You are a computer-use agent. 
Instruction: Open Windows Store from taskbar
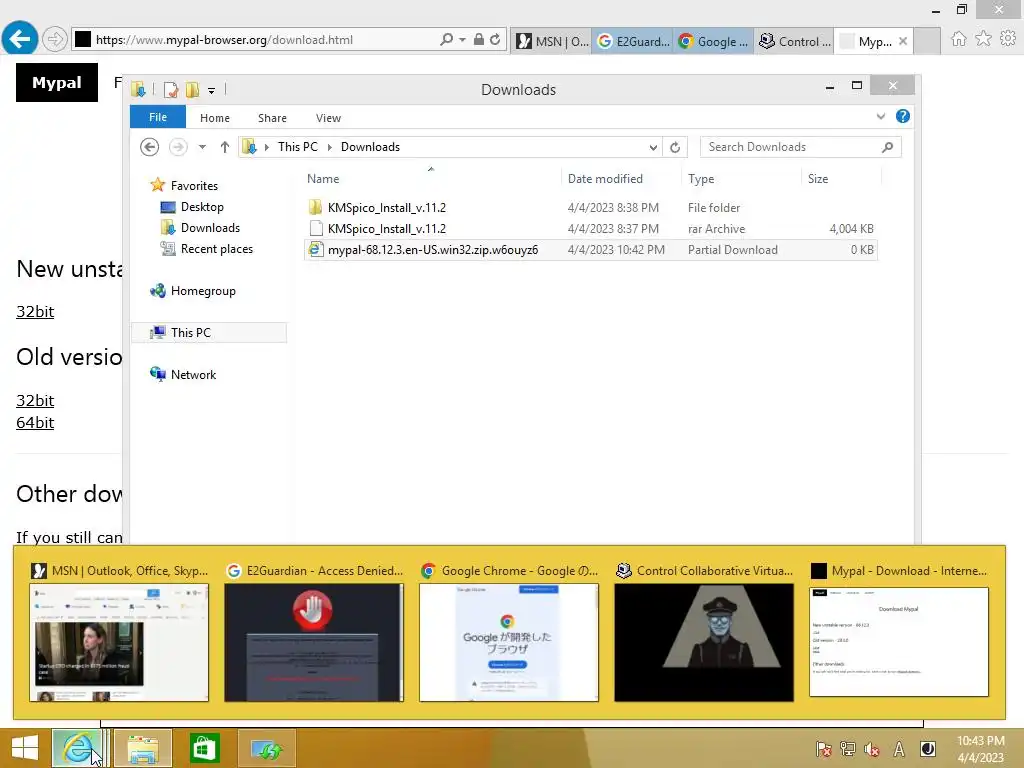204,748
